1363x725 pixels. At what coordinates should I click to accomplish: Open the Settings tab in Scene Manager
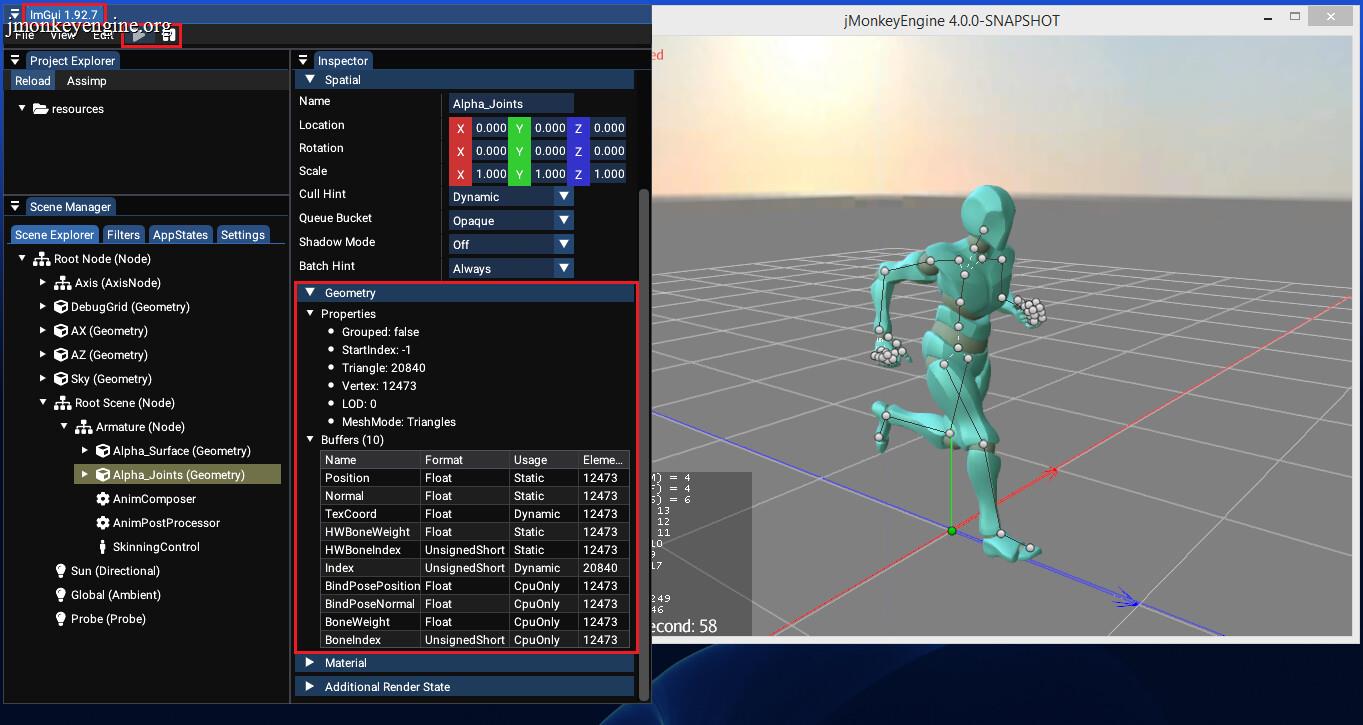pos(243,235)
